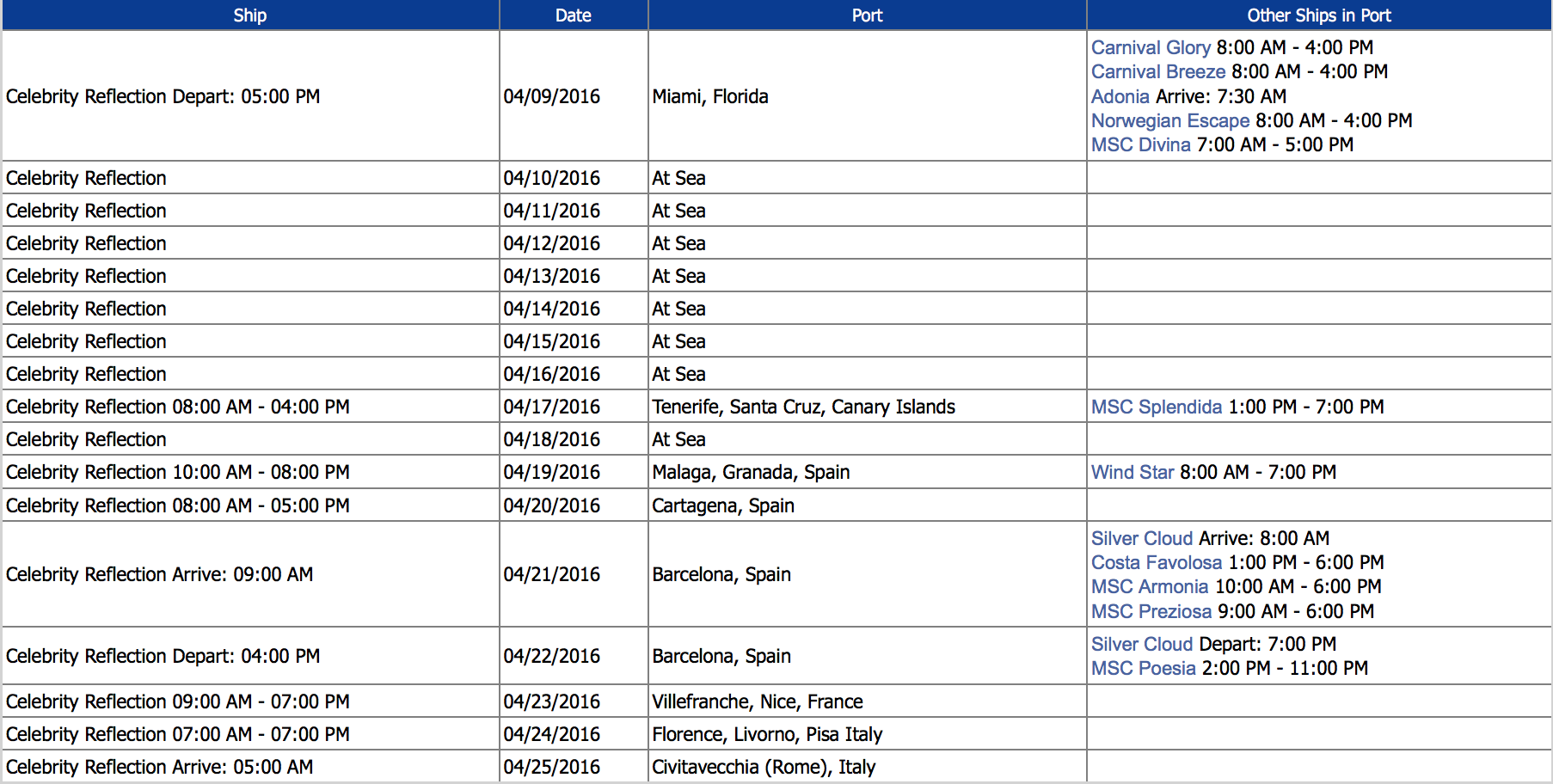1553x784 pixels.
Task: Click Silver Cloud link departing 7:00 PM
Action: pyautogui.click(x=1141, y=644)
